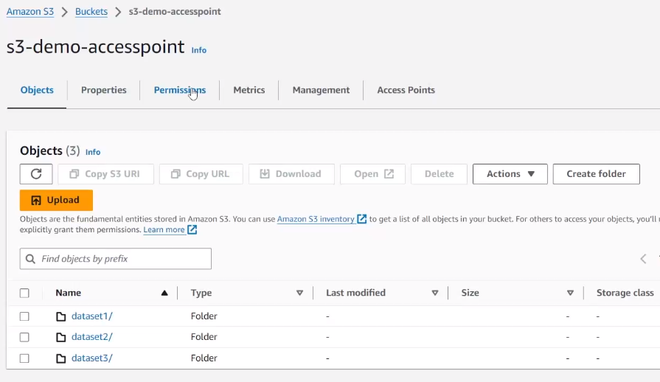Click Create folder button
660x382 pixels.
[596, 174]
